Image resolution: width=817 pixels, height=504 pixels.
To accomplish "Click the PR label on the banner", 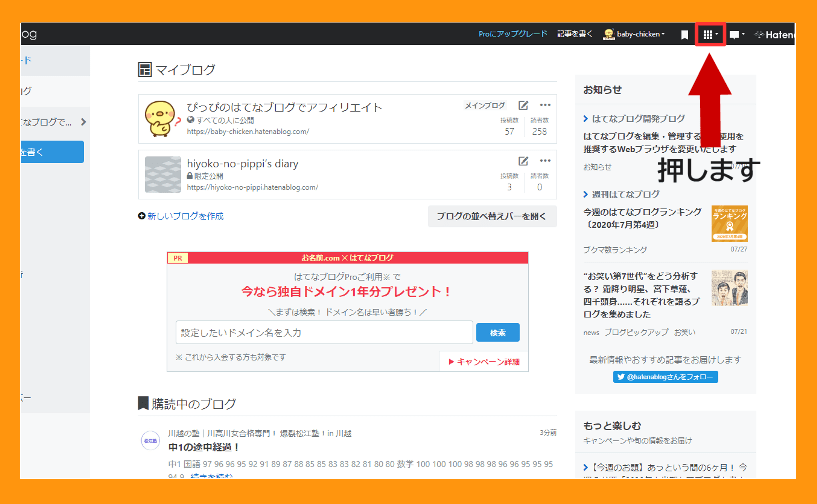I will pos(178,258).
